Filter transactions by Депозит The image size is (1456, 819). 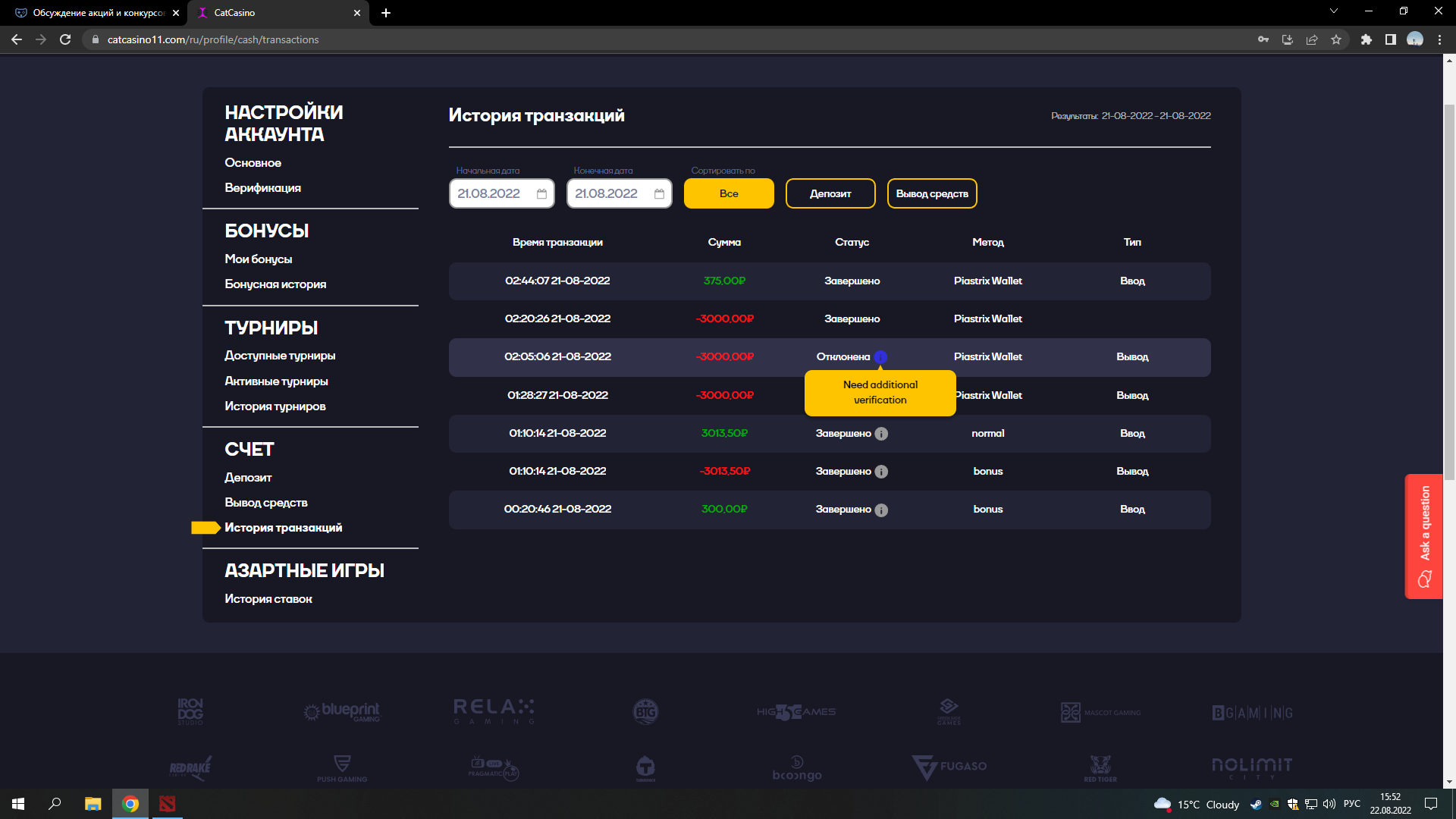830,193
